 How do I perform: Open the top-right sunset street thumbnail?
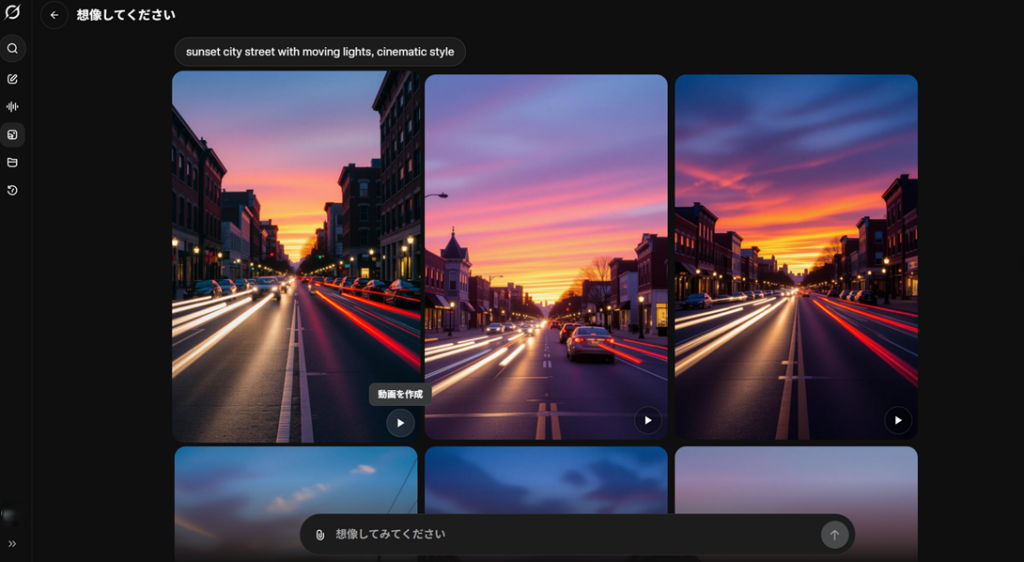point(796,250)
